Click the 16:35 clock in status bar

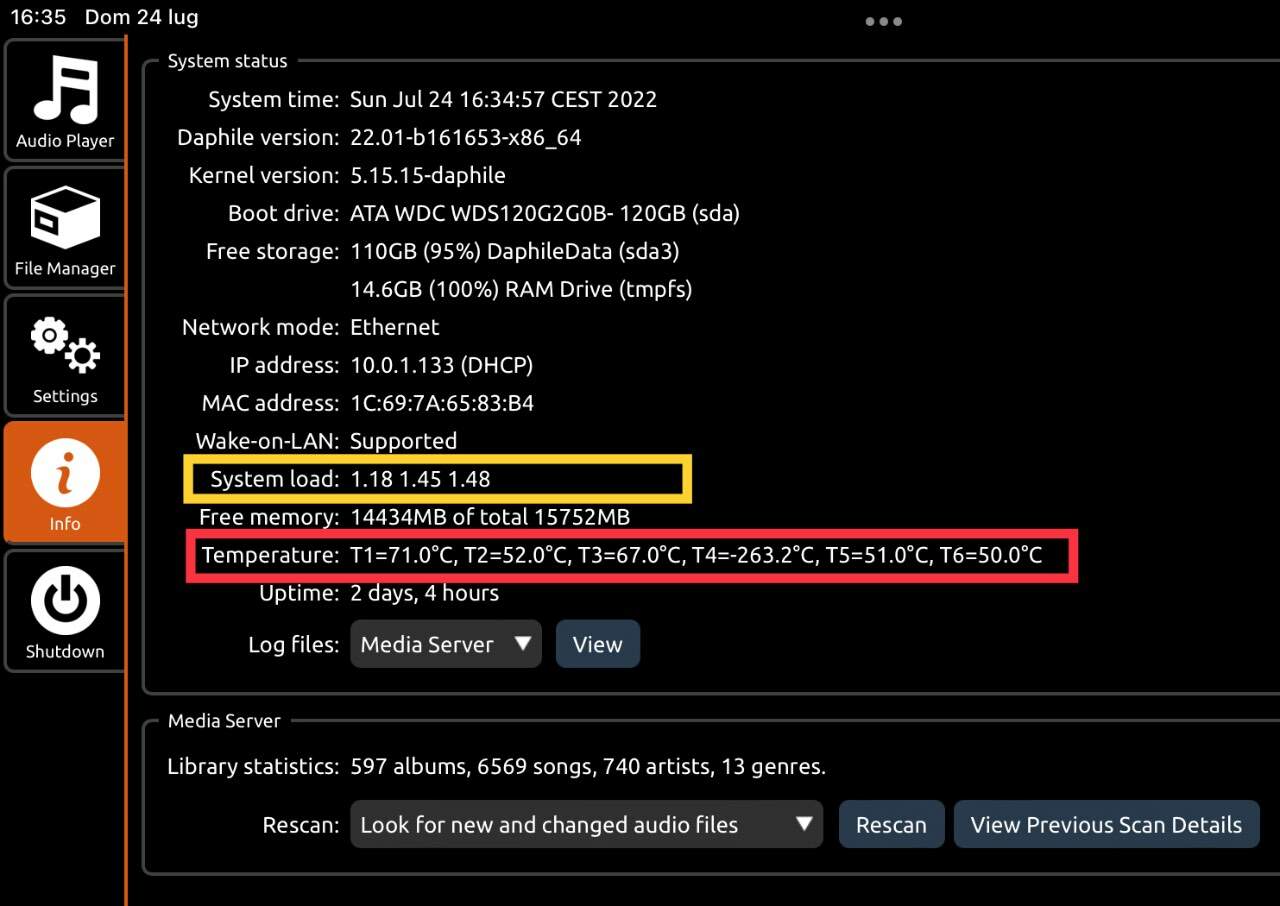(x=38, y=17)
